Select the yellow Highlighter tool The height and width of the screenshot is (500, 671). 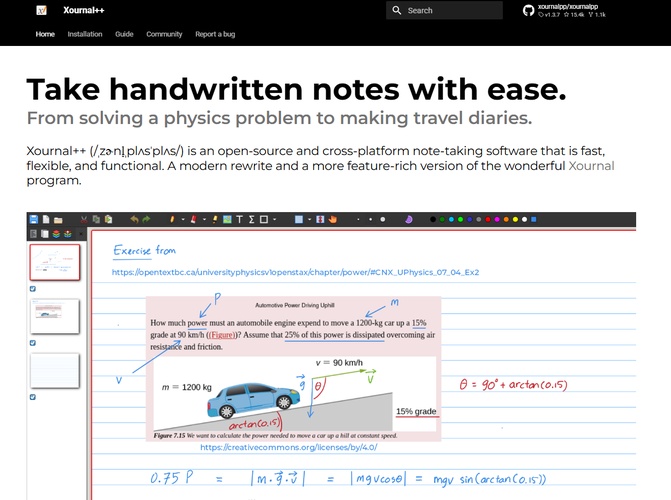coord(214,220)
